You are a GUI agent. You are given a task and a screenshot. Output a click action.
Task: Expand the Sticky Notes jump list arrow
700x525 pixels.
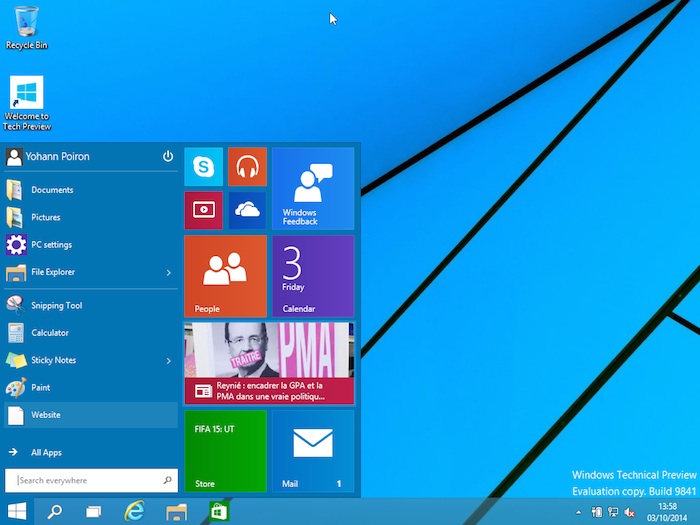click(168, 360)
